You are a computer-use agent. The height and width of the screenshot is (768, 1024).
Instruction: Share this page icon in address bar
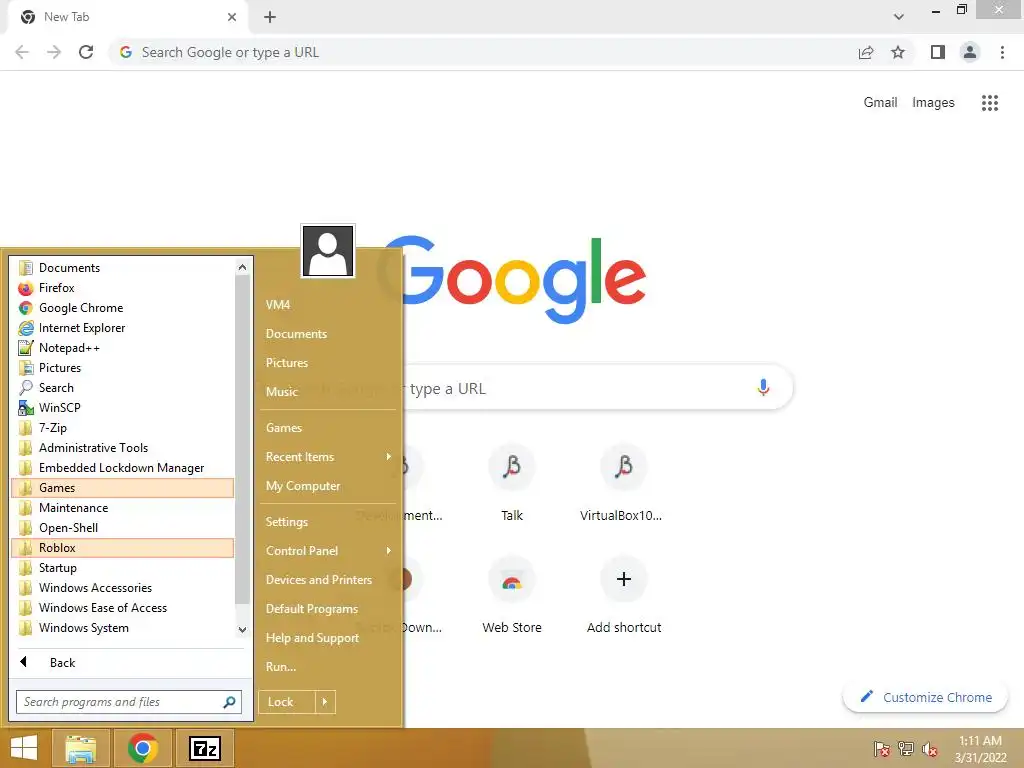(866, 52)
